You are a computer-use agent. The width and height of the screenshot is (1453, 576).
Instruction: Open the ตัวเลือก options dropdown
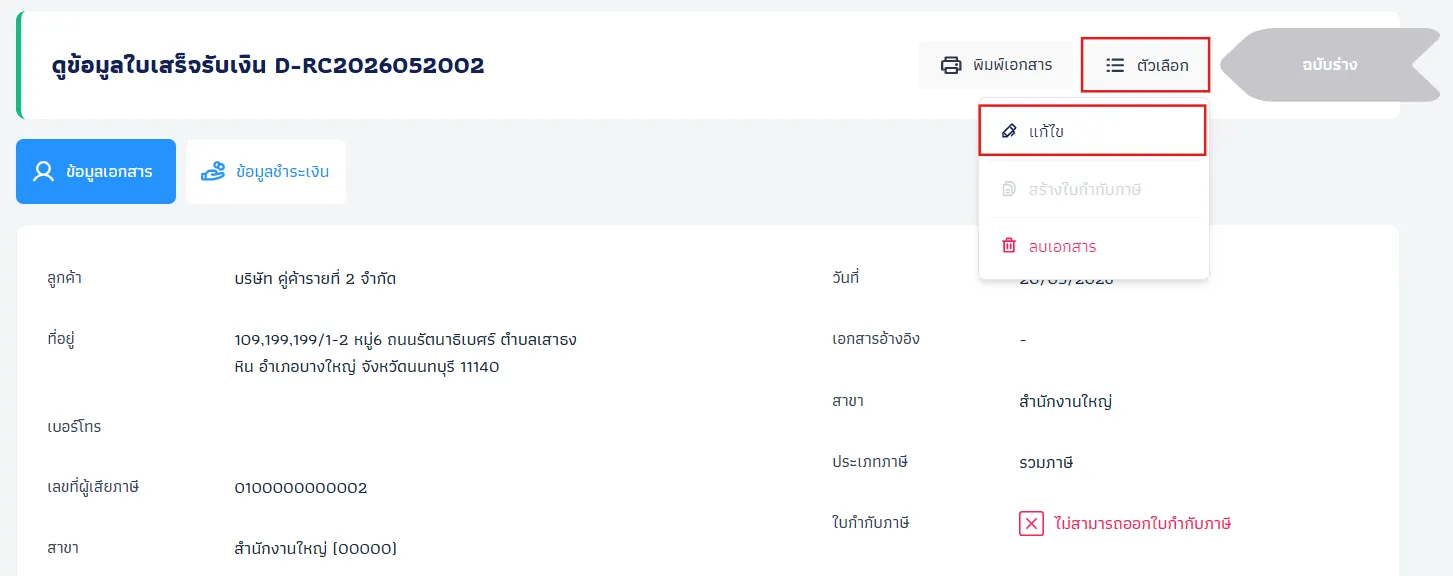tap(1146, 65)
